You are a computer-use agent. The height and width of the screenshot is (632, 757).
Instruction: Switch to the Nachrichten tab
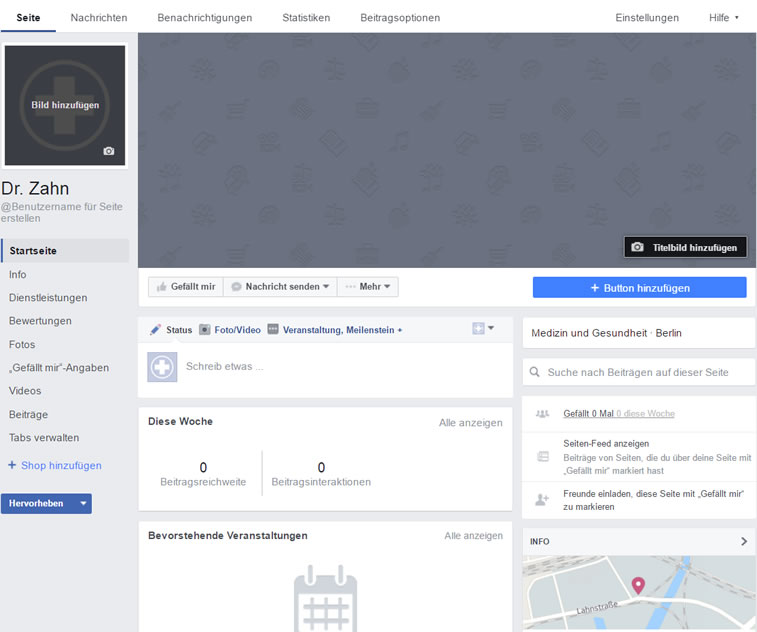click(x=99, y=18)
